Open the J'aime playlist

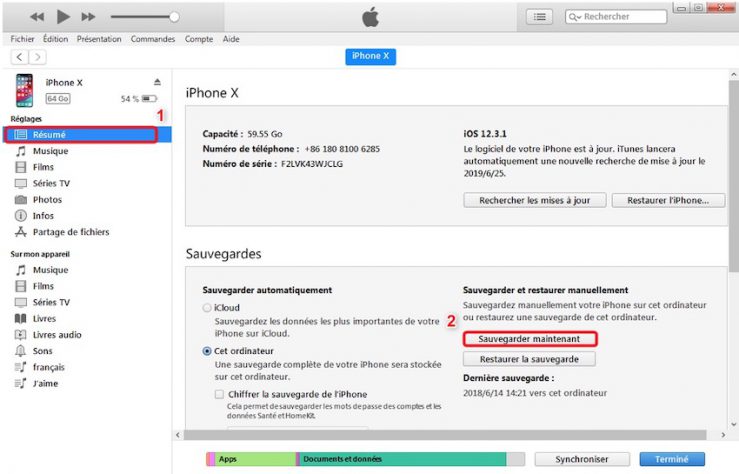click(x=45, y=383)
